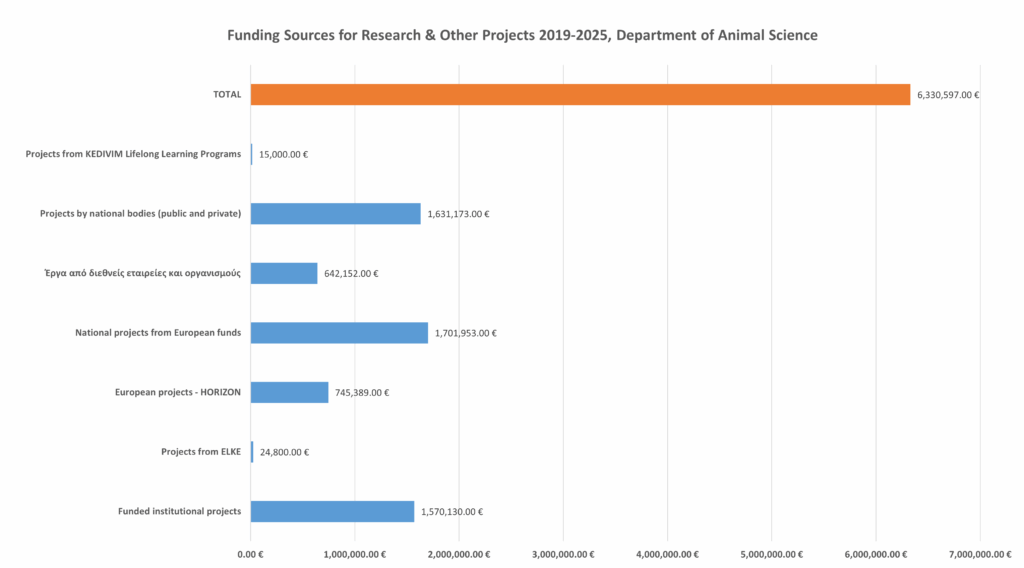The image size is (1024, 568).
Task: Select the chart title text
Action: 522,35
